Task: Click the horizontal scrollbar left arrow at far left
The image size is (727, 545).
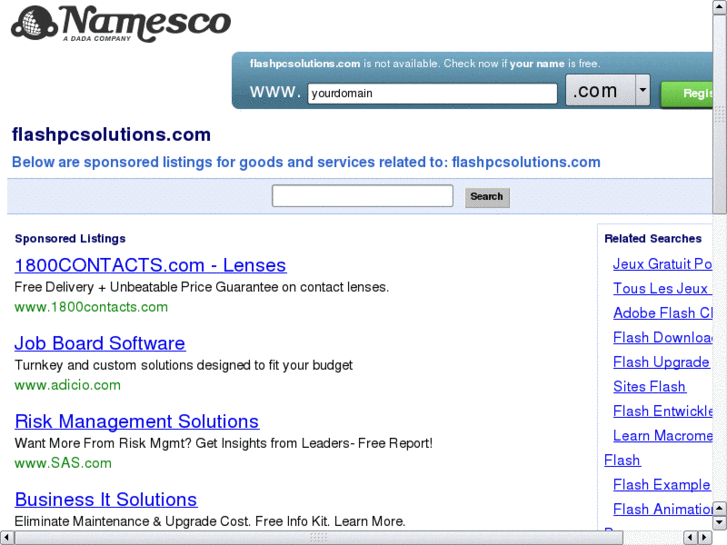Action: [6, 538]
